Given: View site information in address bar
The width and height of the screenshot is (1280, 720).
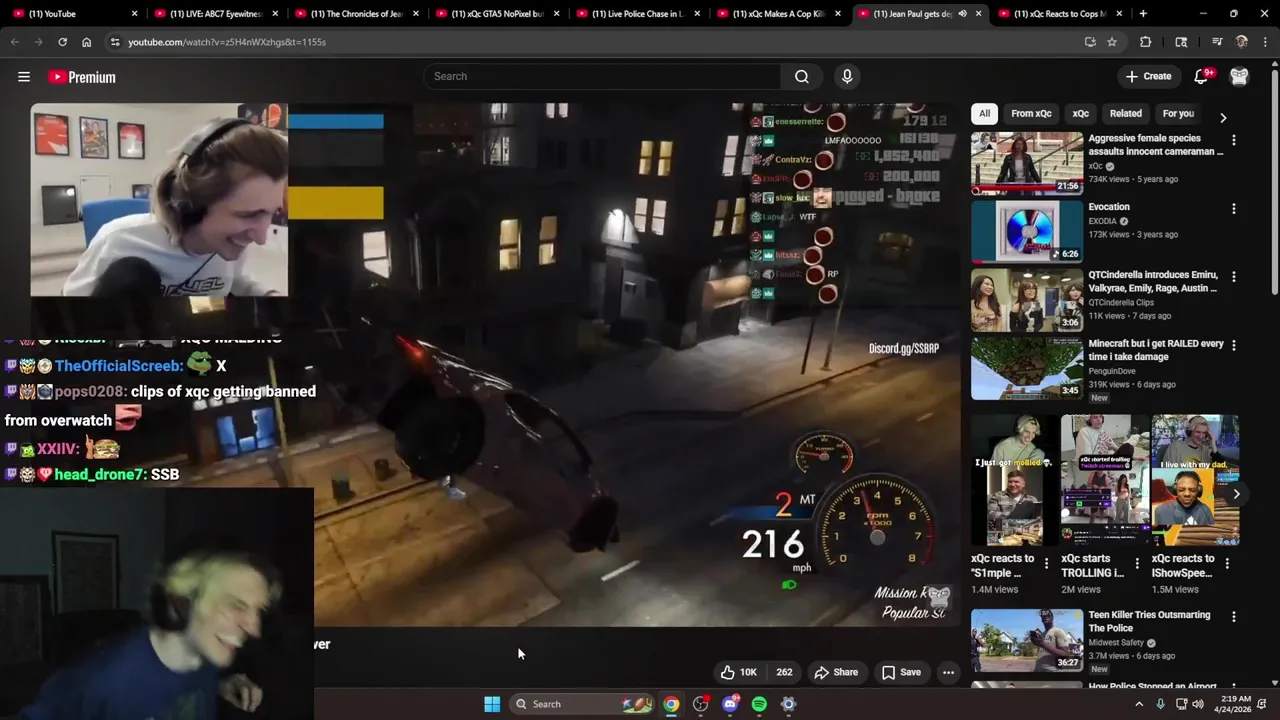Looking at the screenshot, I should [x=115, y=42].
